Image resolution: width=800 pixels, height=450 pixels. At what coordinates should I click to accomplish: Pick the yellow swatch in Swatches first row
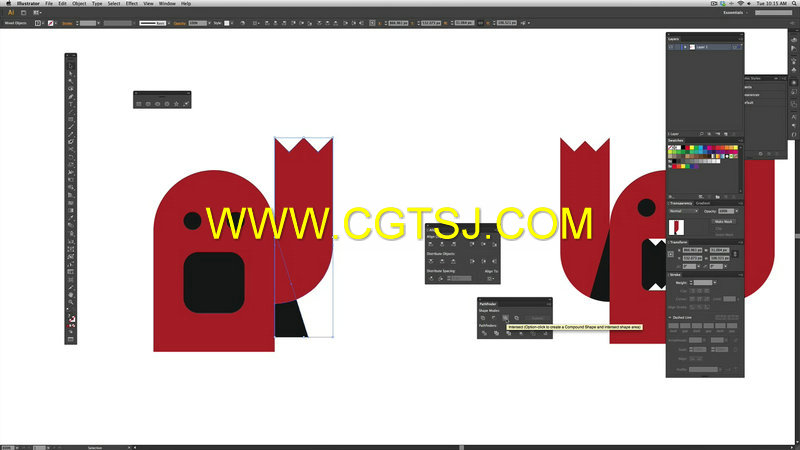tap(692, 148)
